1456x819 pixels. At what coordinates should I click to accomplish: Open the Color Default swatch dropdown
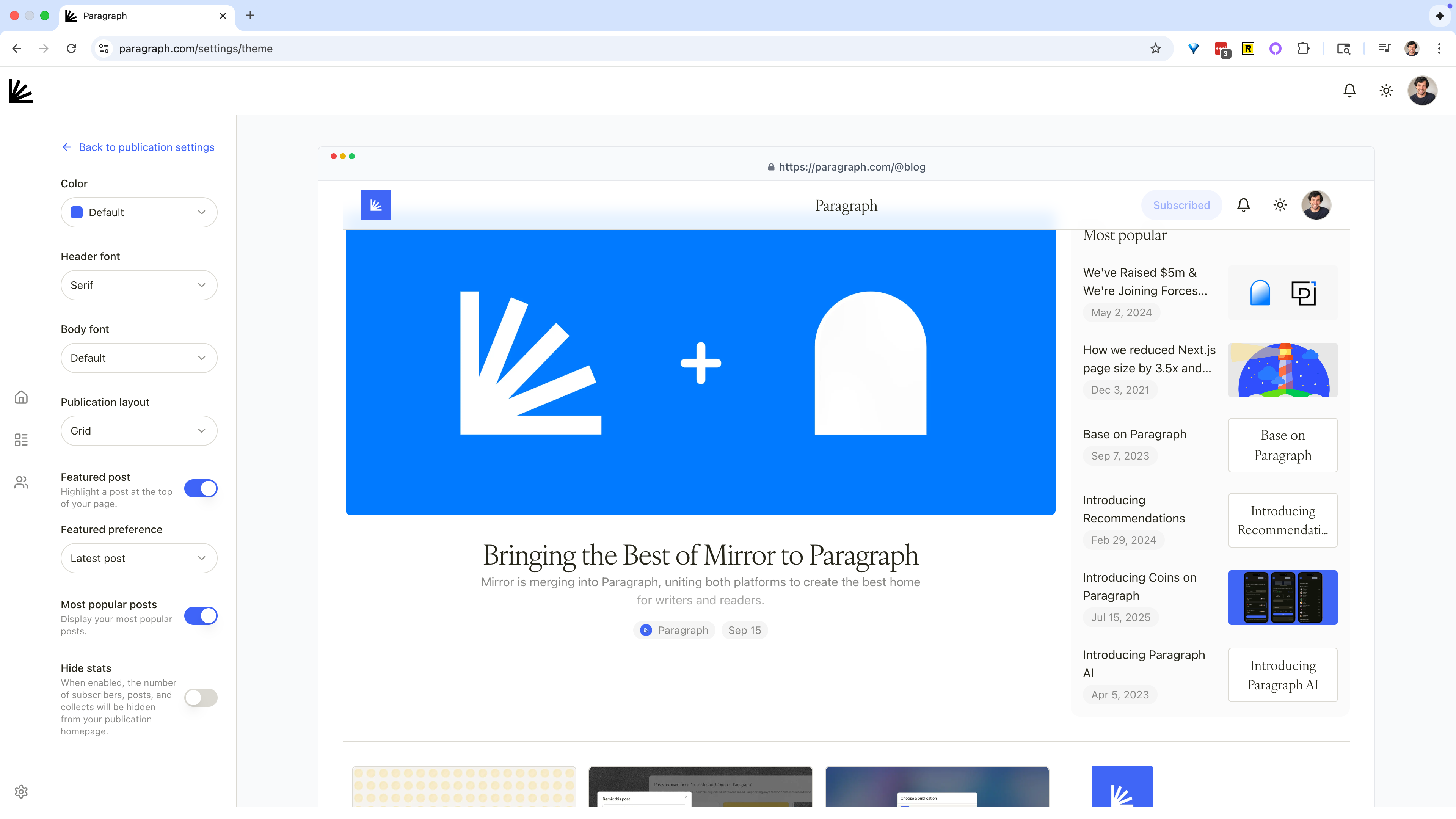pos(138,212)
